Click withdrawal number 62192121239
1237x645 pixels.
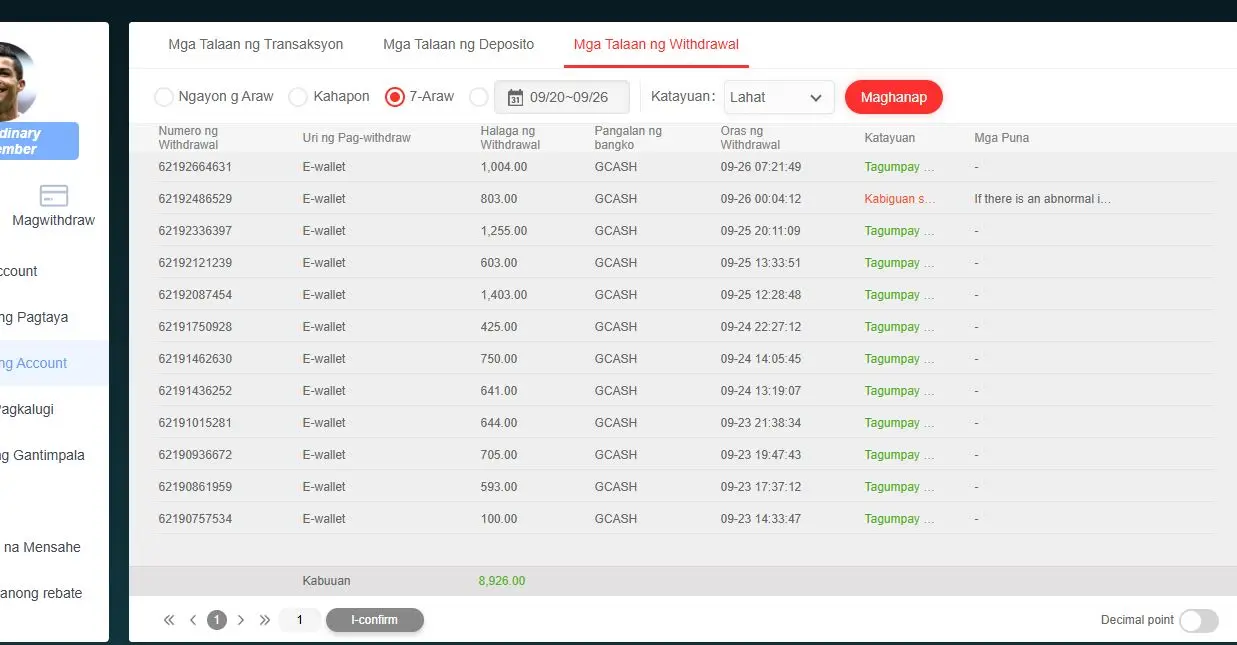click(195, 263)
